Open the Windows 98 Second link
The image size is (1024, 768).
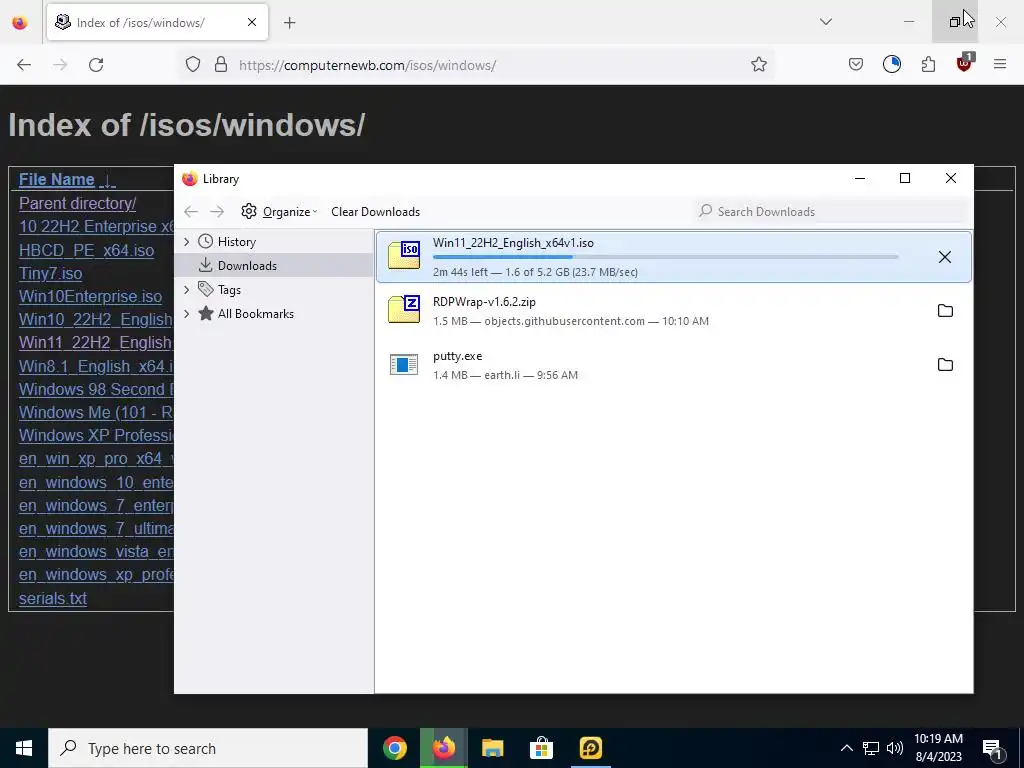(x=96, y=389)
